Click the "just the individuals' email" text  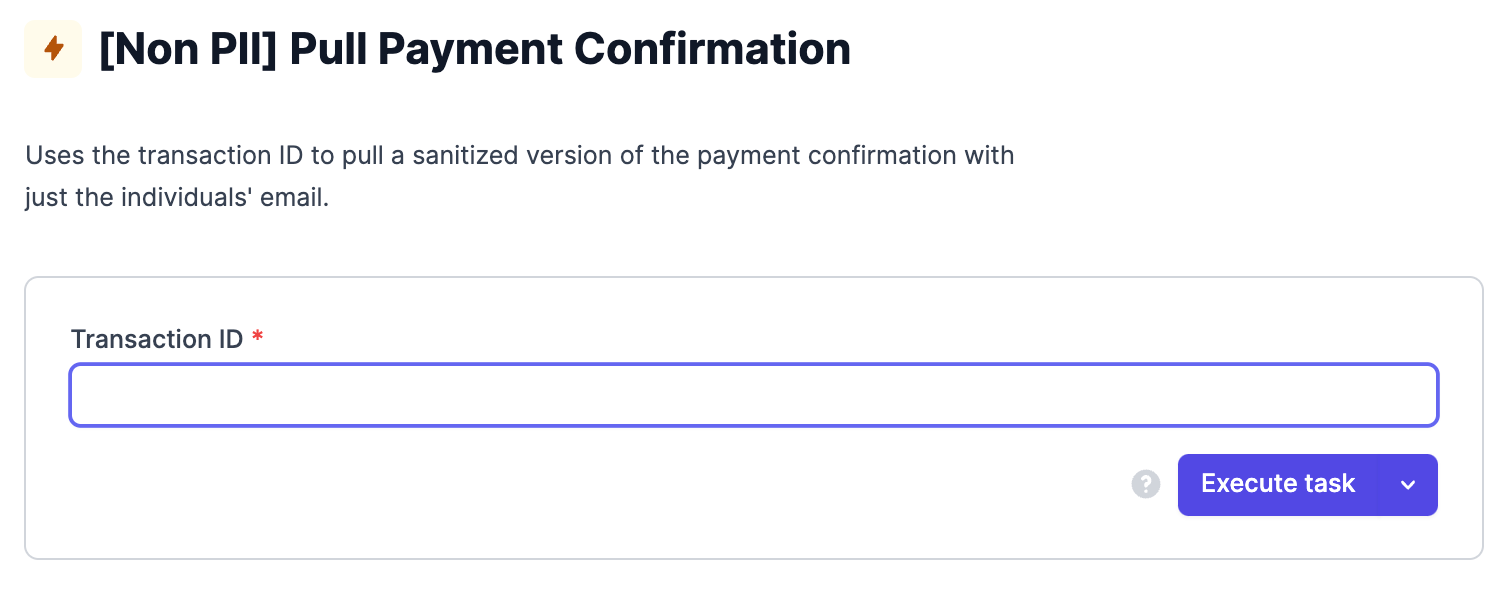[x=177, y=198]
